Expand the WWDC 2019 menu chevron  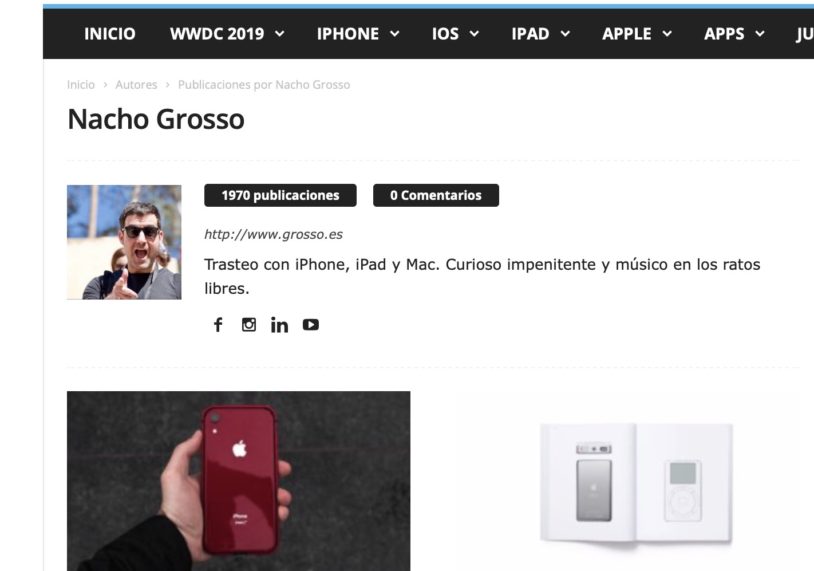coord(280,34)
